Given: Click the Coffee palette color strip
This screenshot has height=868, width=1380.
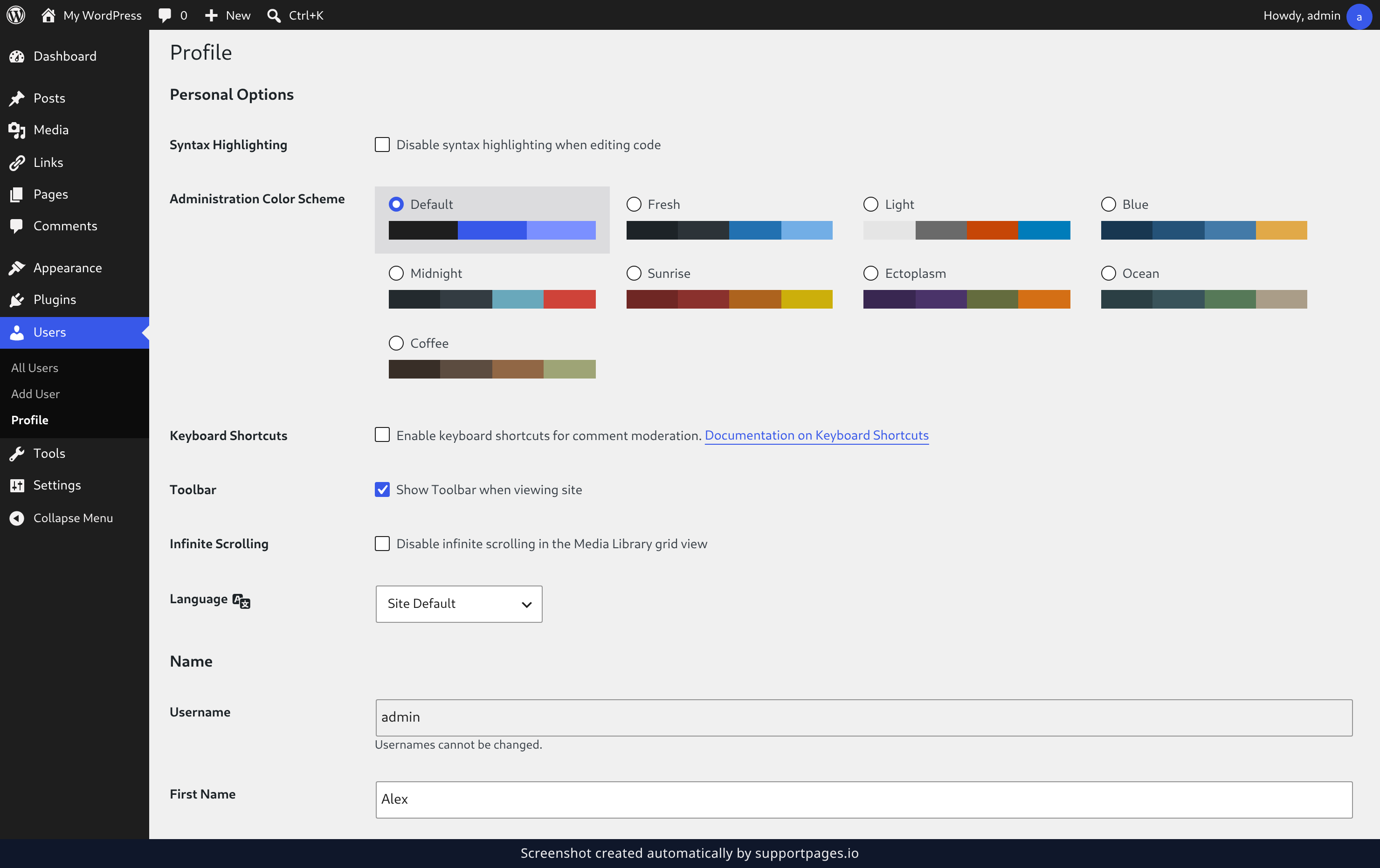Looking at the screenshot, I should click(x=492, y=369).
